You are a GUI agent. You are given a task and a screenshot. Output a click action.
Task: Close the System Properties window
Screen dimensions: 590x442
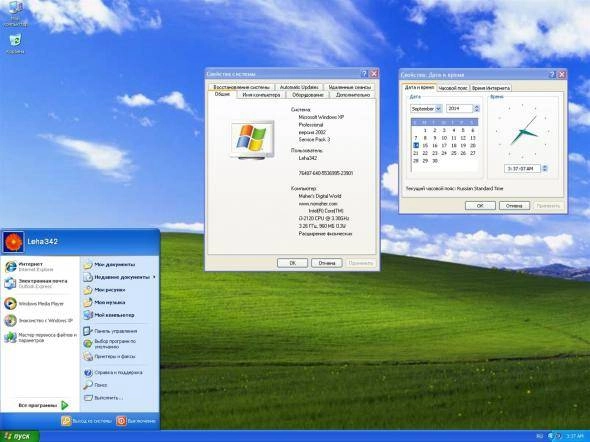[x=374, y=74]
